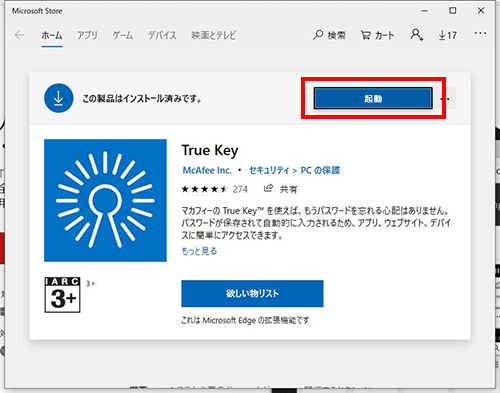
Task: Open セキュリティ > PC の保護 category link
Action: tap(295, 170)
